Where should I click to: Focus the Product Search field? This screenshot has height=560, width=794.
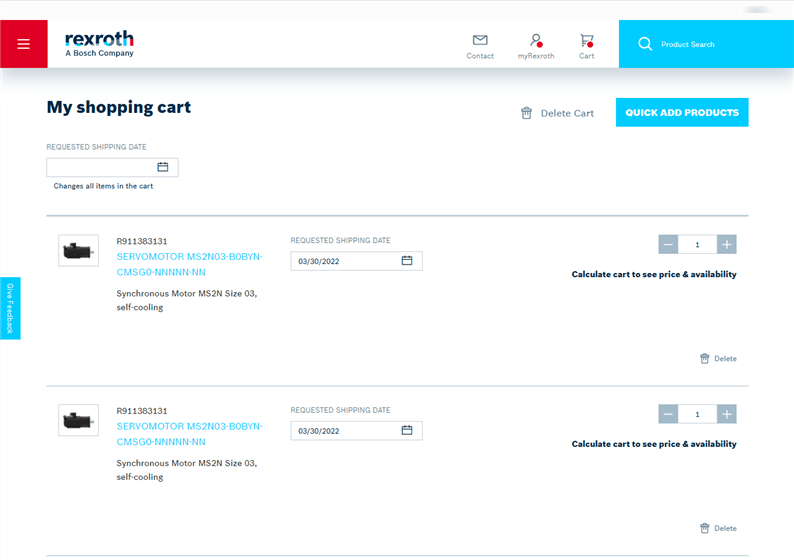[x=706, y=44]
